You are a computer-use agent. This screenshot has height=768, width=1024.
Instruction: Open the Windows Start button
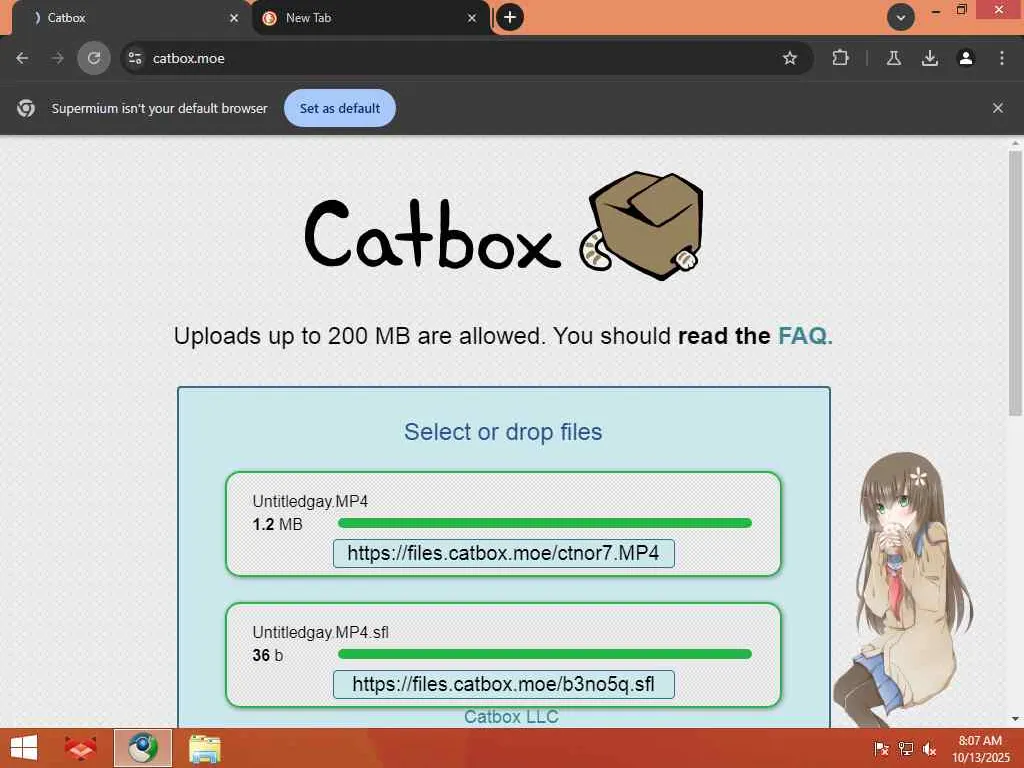(x=24, y=748)
